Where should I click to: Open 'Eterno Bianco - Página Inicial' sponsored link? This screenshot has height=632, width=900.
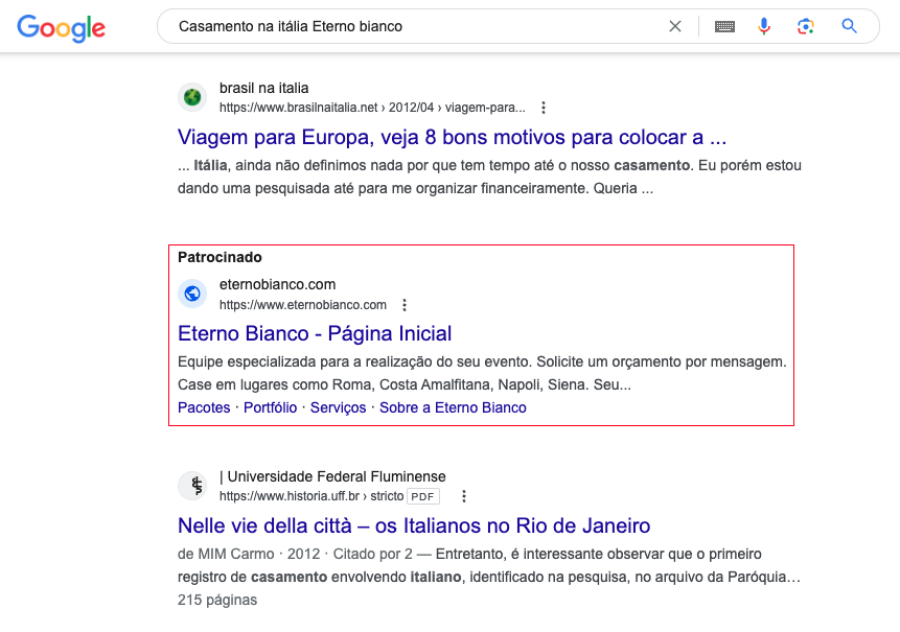pyautogui.click(x=315, y=334)
